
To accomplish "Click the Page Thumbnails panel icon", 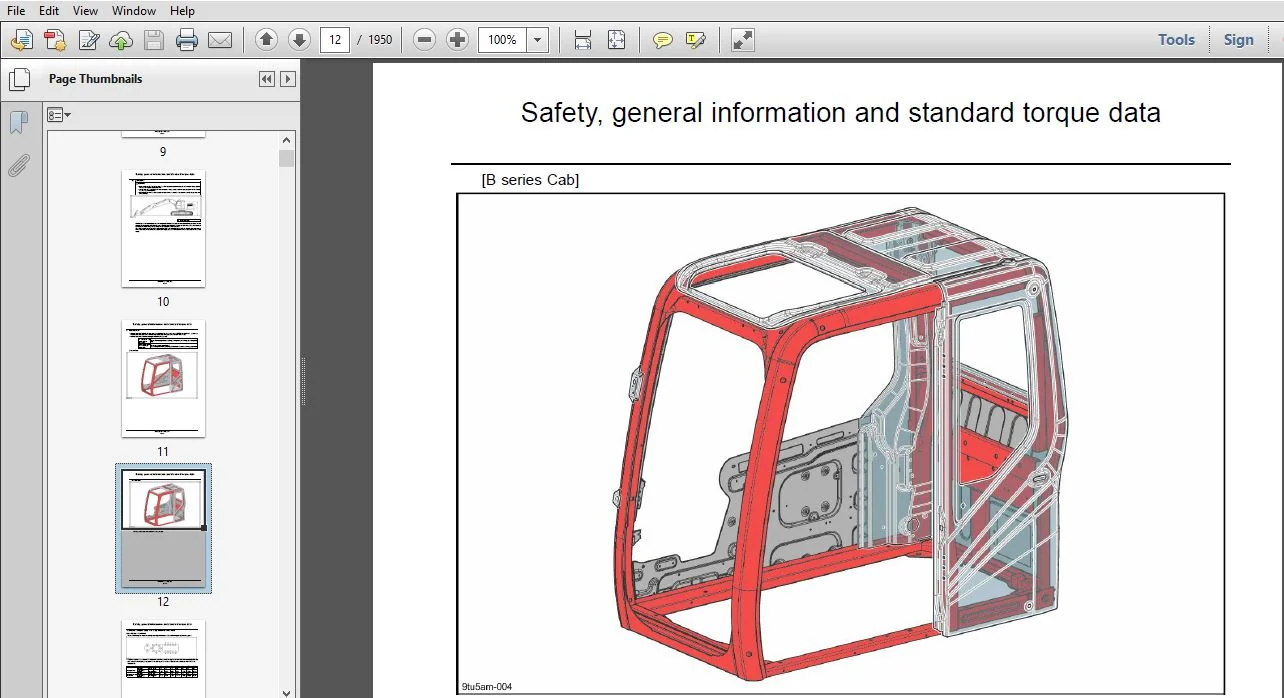I will [18, 79].
